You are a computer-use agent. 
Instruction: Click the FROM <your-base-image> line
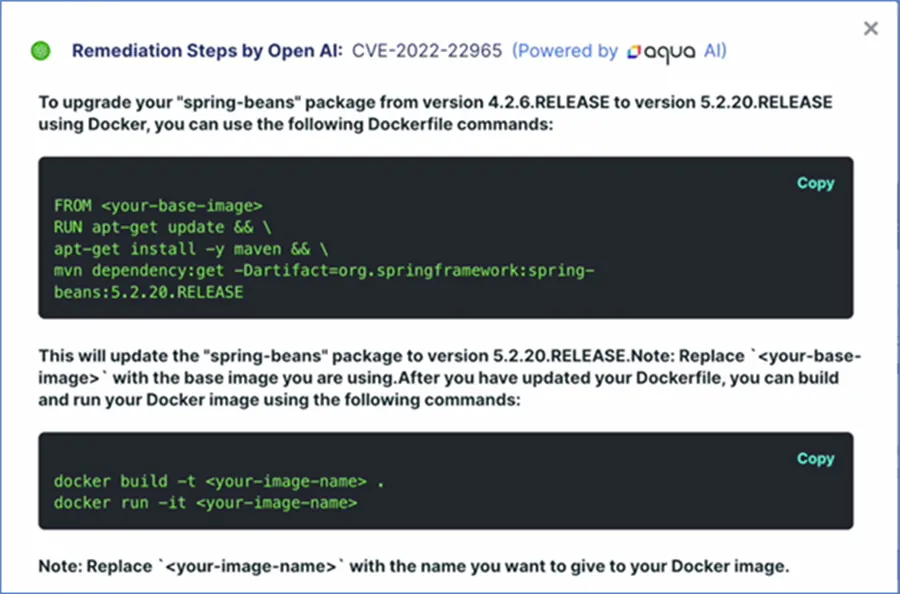[x=158, y=205]
